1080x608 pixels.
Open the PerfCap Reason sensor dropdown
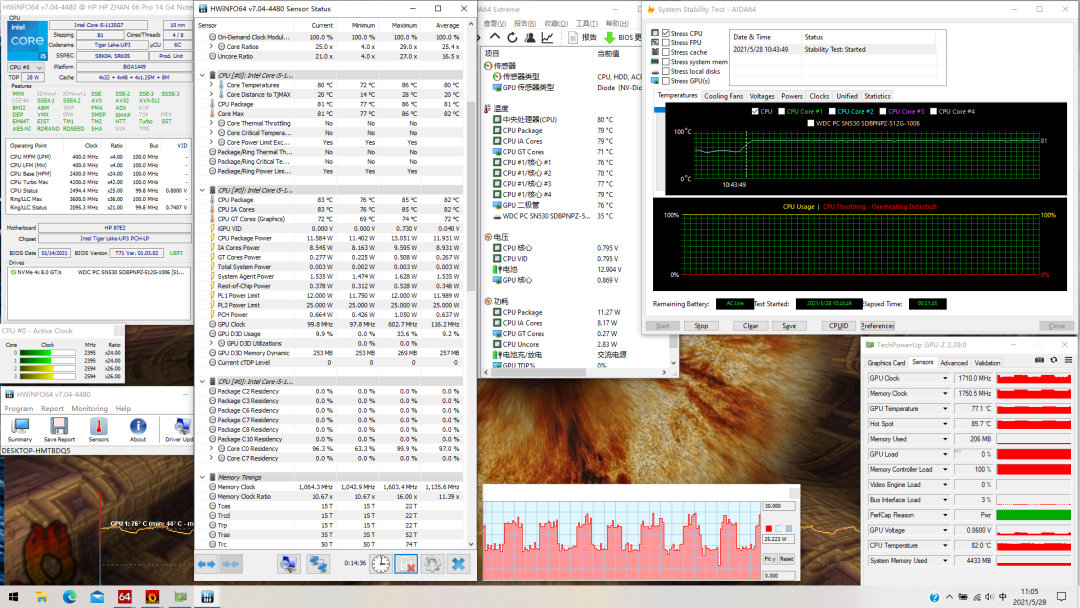pos(945,515)
